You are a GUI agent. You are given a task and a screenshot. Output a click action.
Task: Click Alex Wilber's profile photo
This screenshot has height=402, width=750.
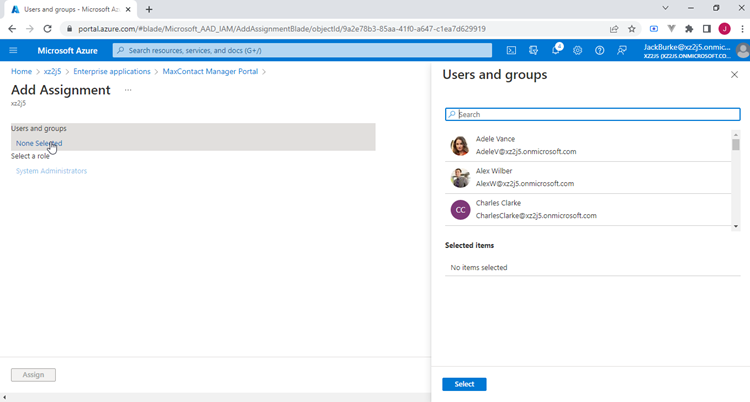(460, 178)
